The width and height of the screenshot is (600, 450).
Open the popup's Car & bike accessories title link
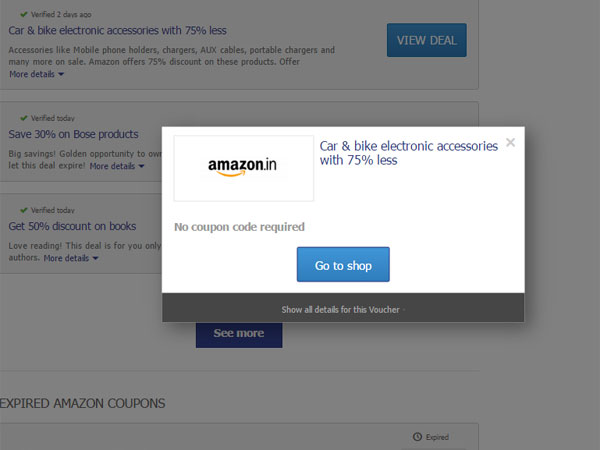tap(408, 153)
